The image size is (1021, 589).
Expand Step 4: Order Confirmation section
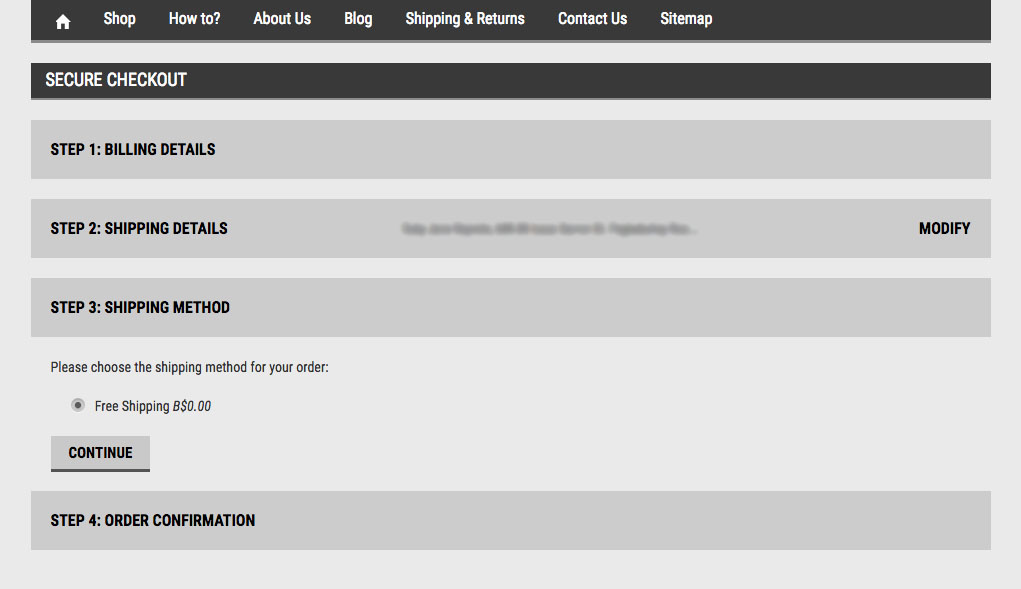[153, 521]
